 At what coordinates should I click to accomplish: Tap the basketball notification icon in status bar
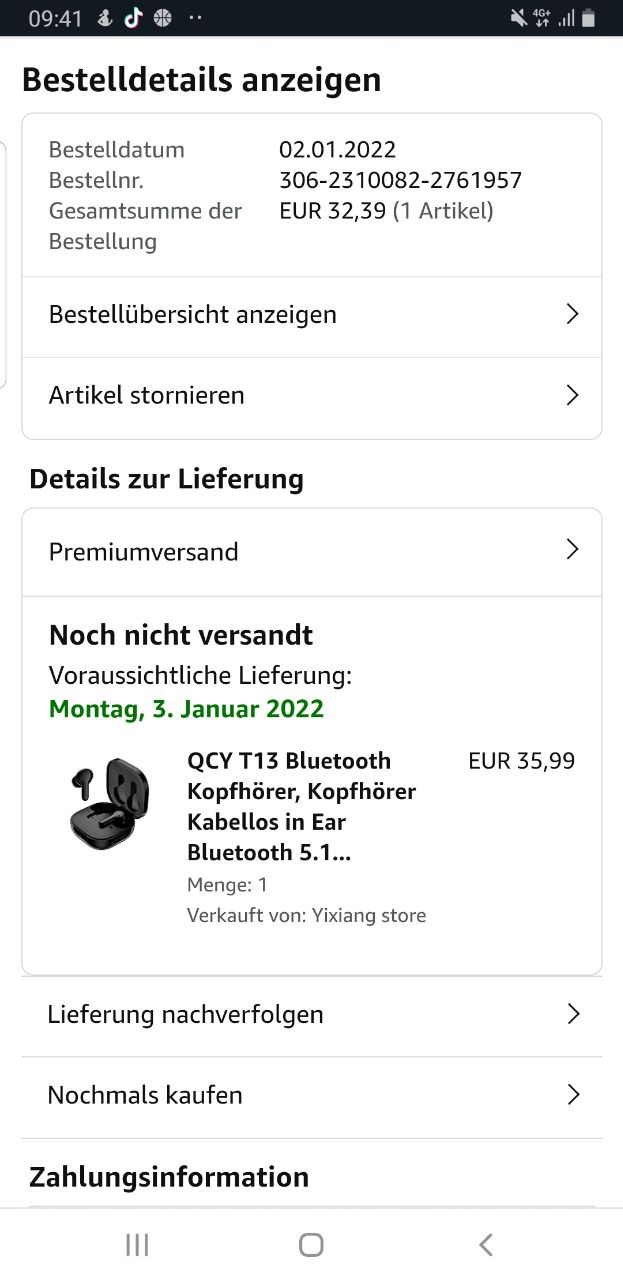tap(162, 18)
